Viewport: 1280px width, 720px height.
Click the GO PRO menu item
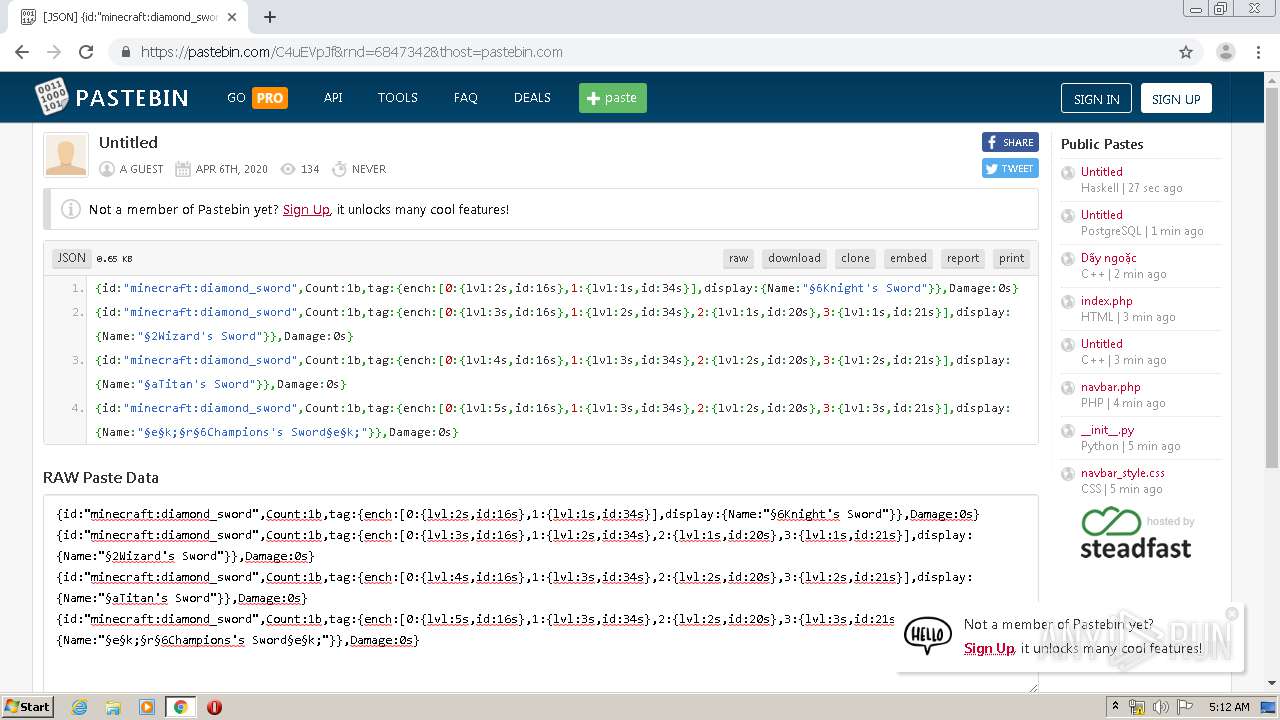coord(257,98)
